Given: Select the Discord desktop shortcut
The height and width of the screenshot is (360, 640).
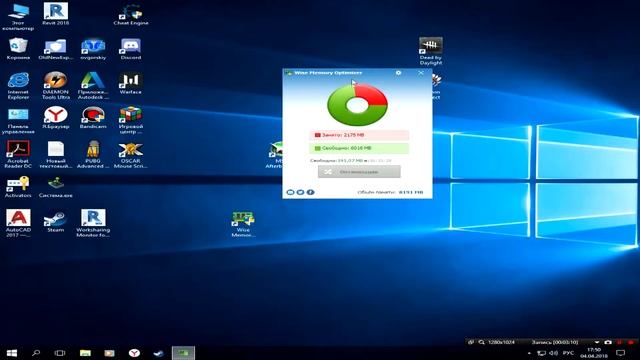Looking at the screenshot, I should [x=131, y=50].
